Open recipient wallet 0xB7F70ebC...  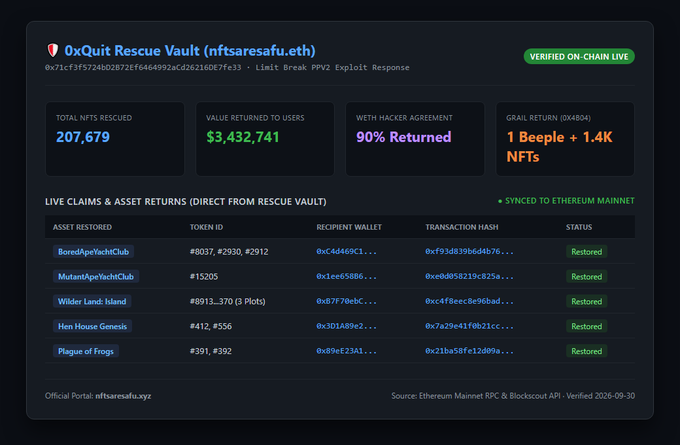click(x=347, y=301)
